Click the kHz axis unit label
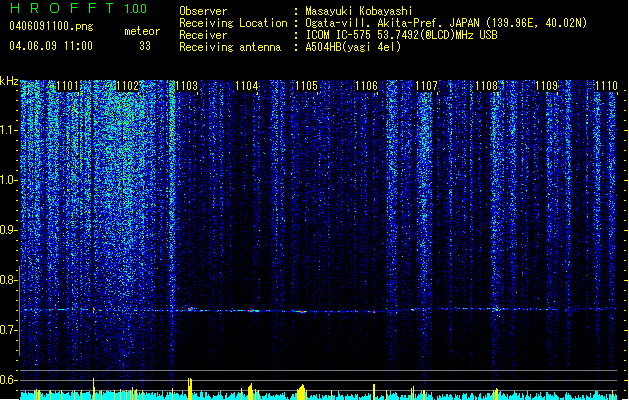 (9, 81)
